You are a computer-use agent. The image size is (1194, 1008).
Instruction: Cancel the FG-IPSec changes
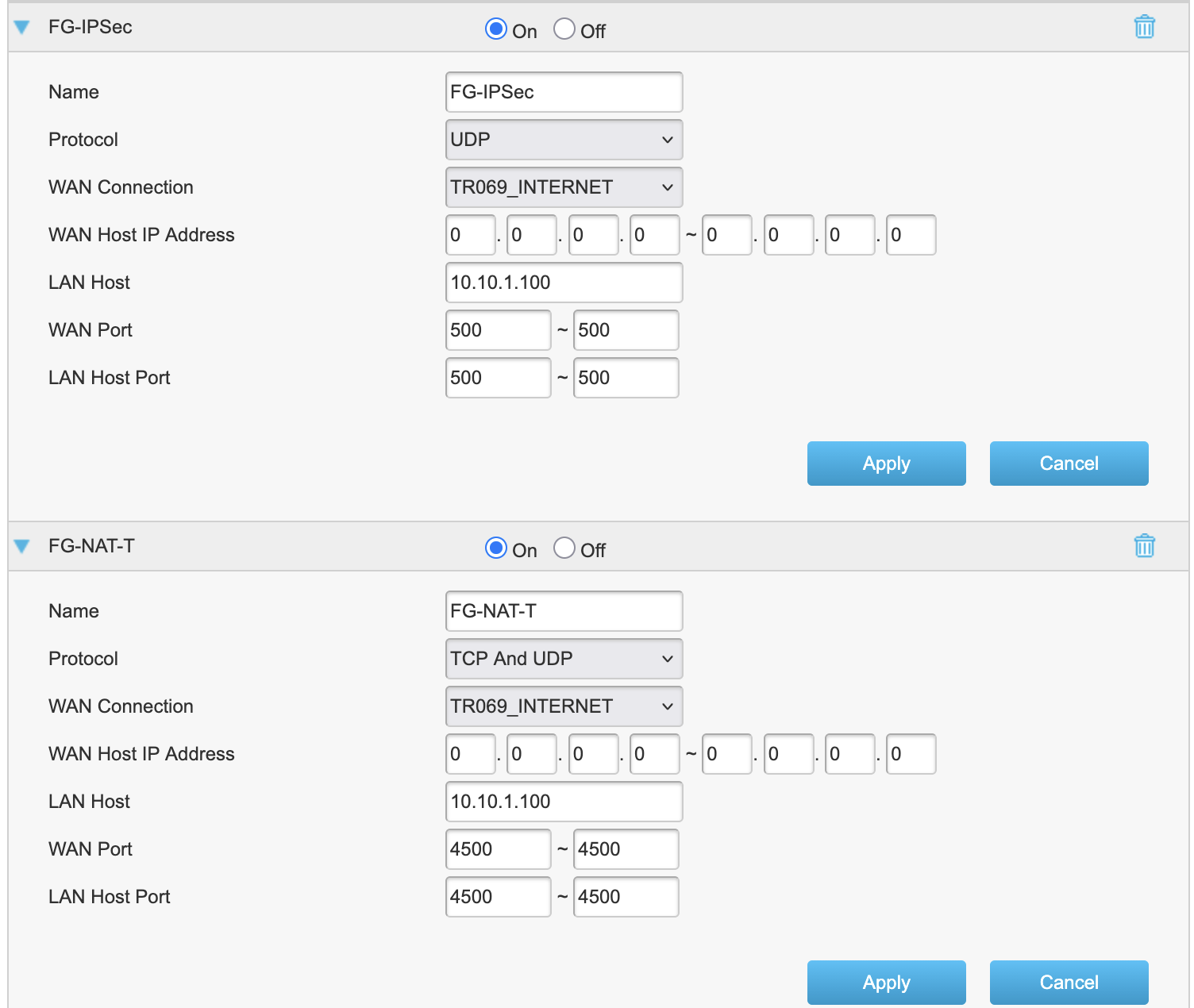1069,464
